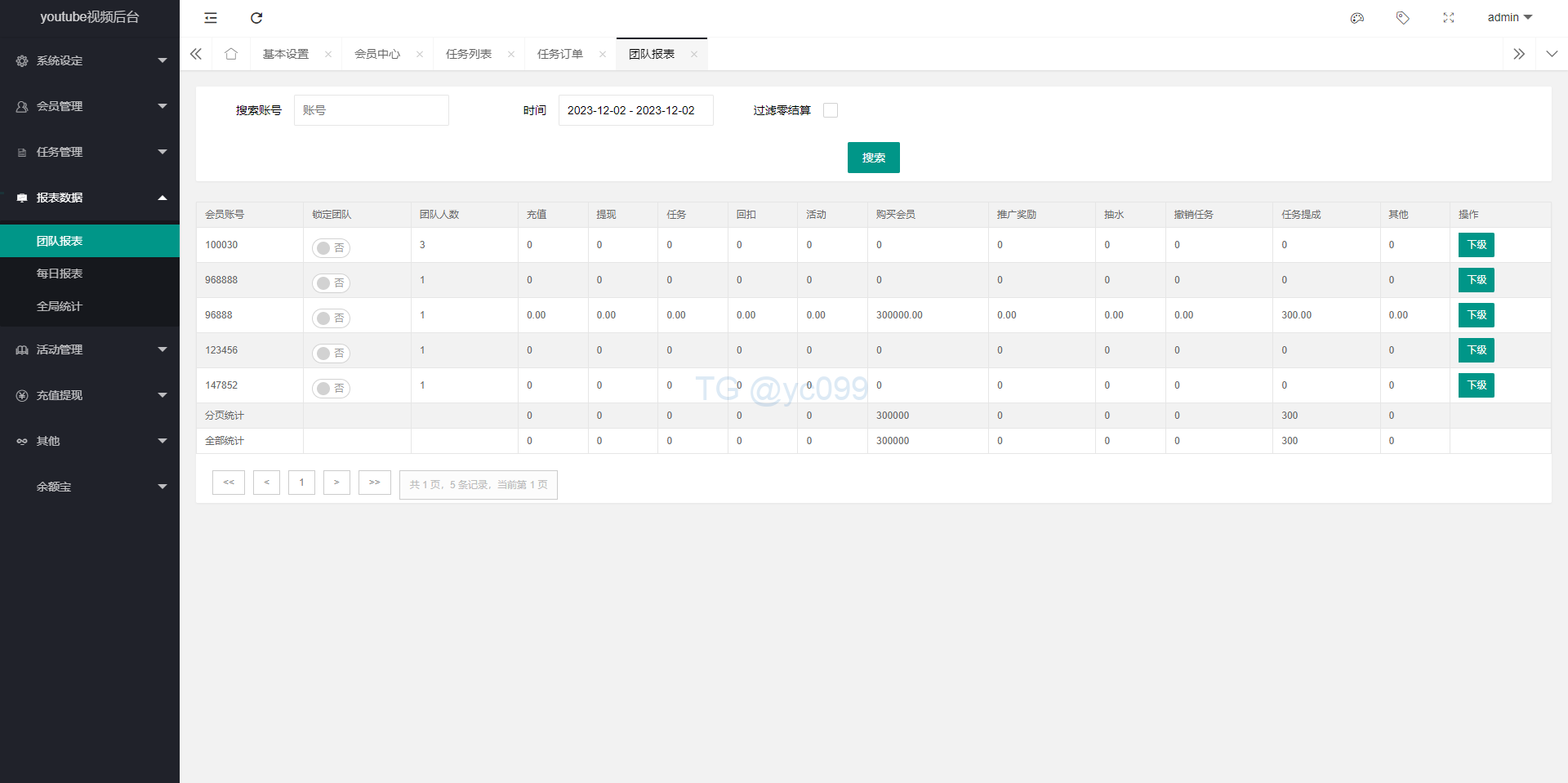Toggle lock team switch for account 100030

[x=331, y=248]
